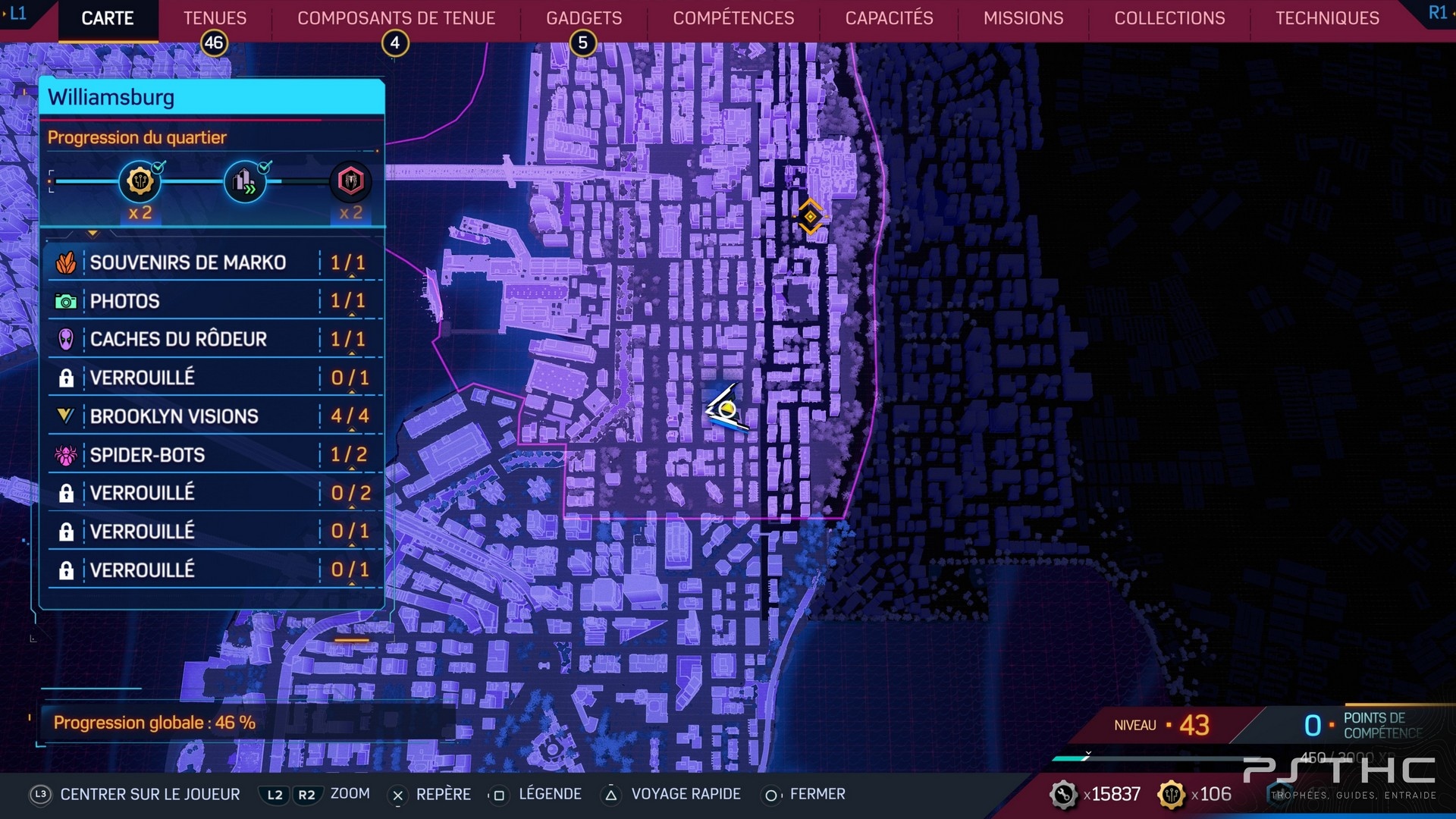The width and height of the screenshot is (1456, 819).
Task: Click the city tokens currency icon
Action: 1172,795
